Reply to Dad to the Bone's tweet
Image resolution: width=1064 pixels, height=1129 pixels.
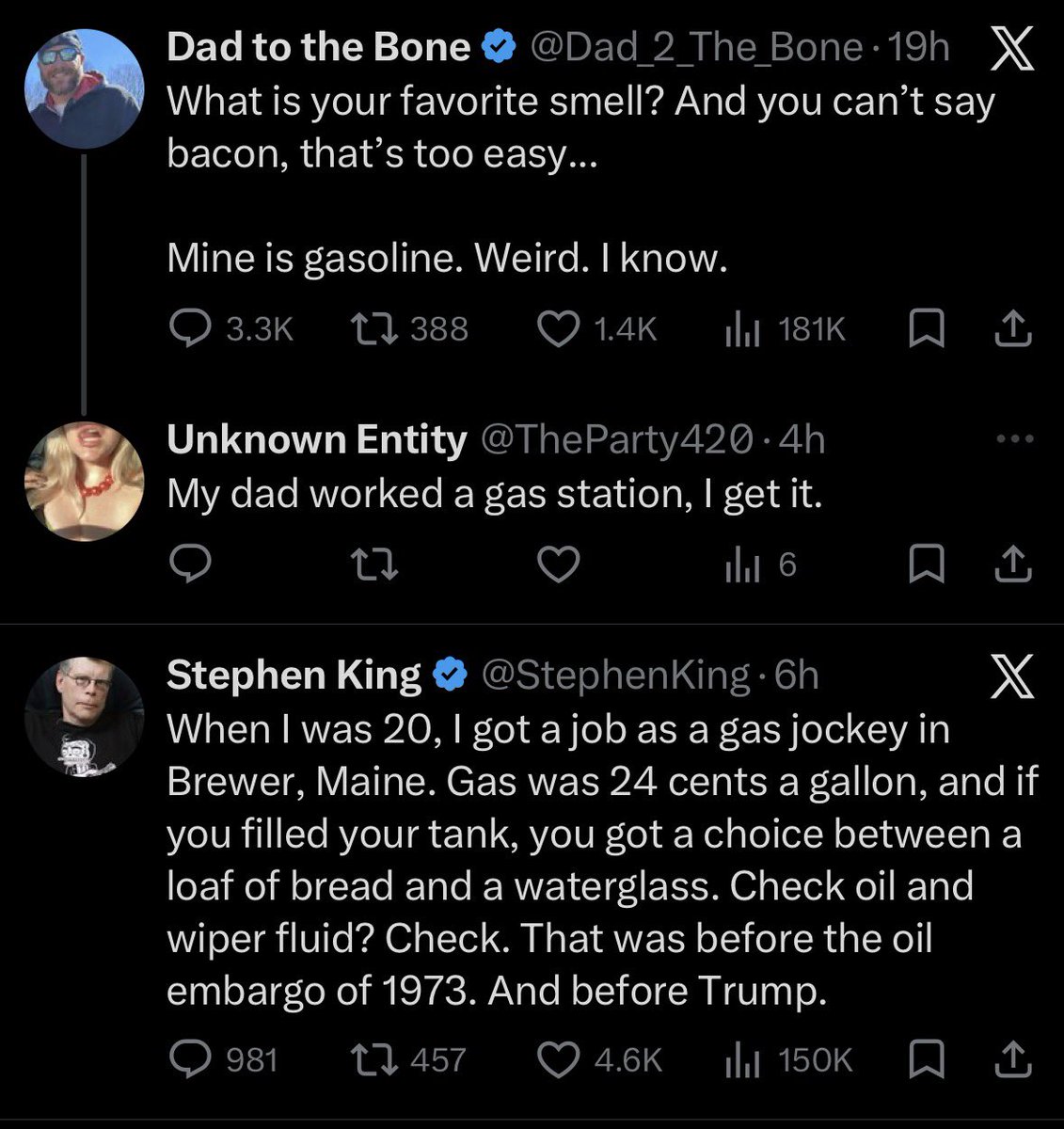click(191, 328)
